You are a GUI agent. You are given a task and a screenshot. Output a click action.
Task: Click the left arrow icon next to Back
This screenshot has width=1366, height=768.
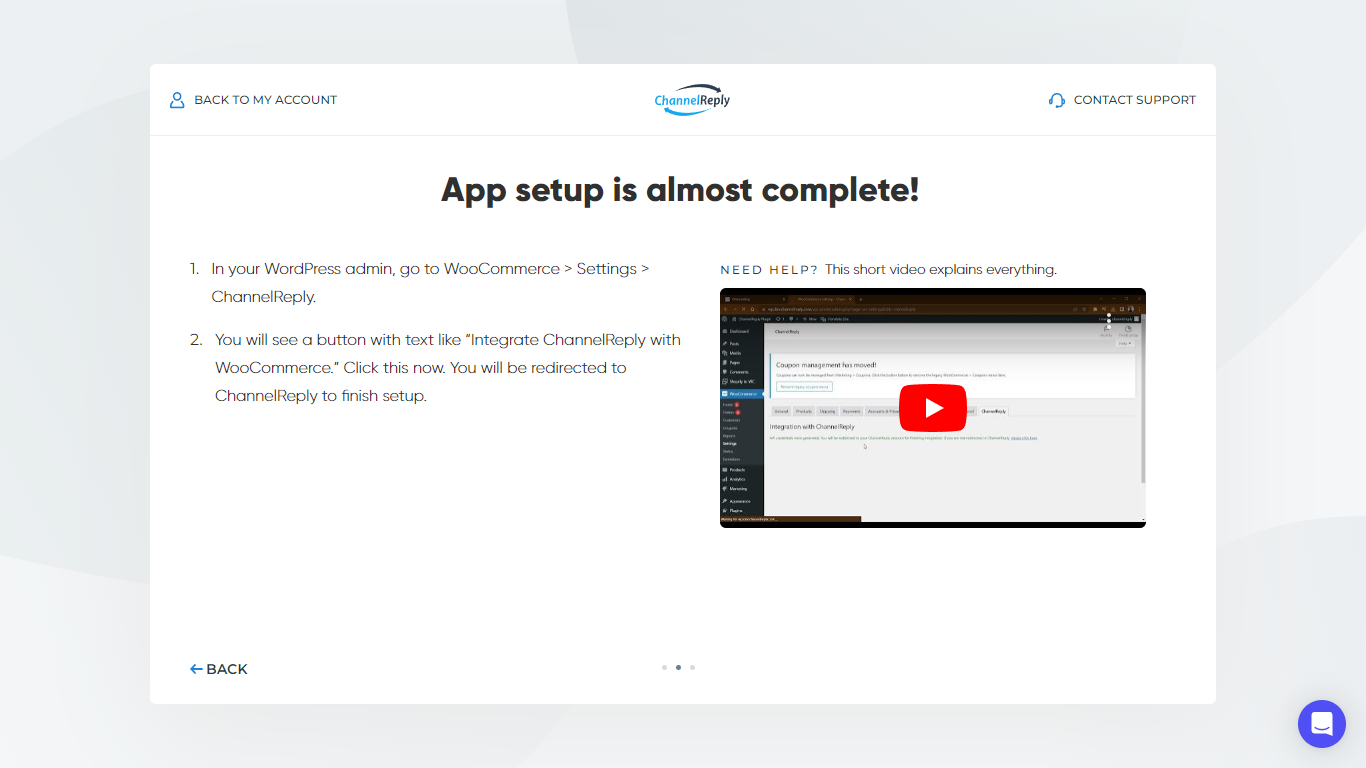pos(196,669)
